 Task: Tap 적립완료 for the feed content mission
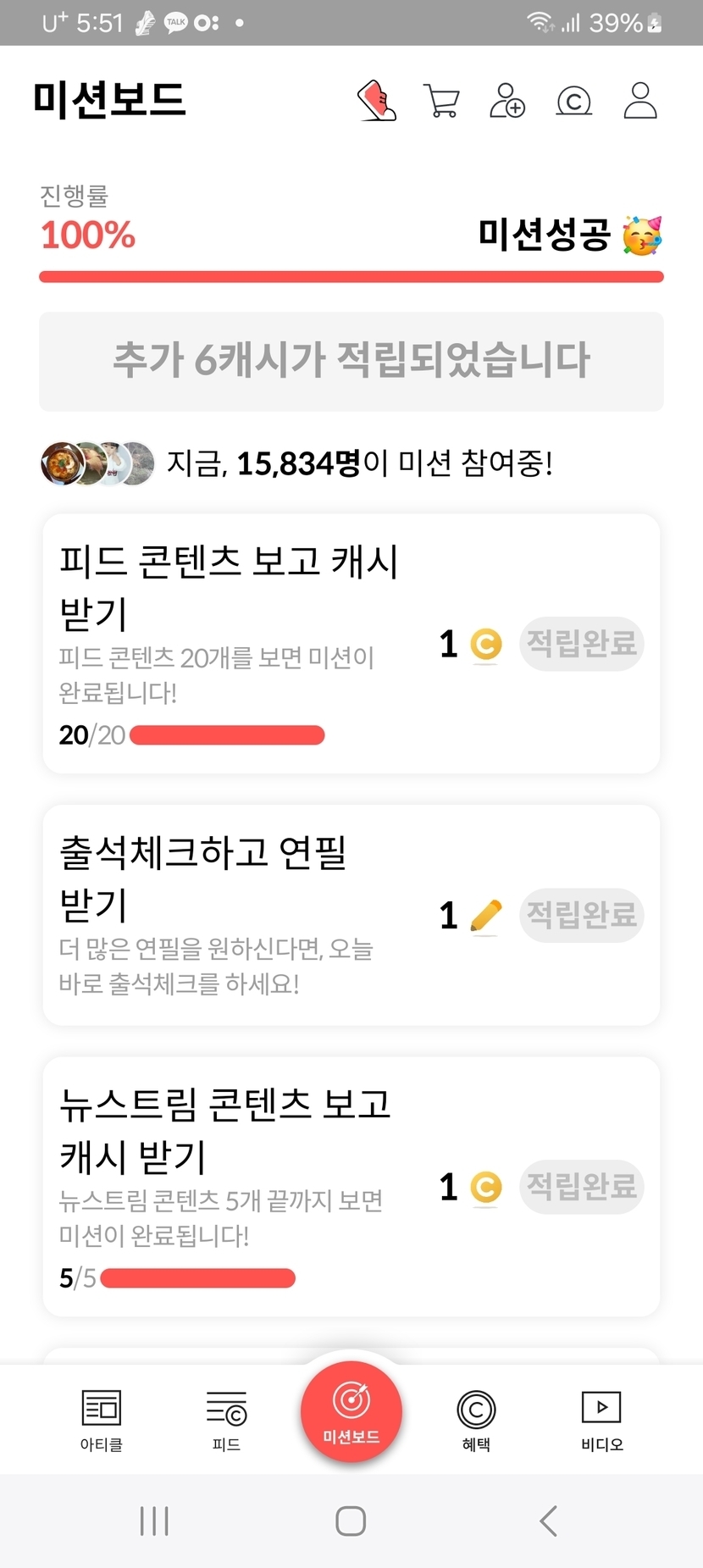[x=582, y=644]
